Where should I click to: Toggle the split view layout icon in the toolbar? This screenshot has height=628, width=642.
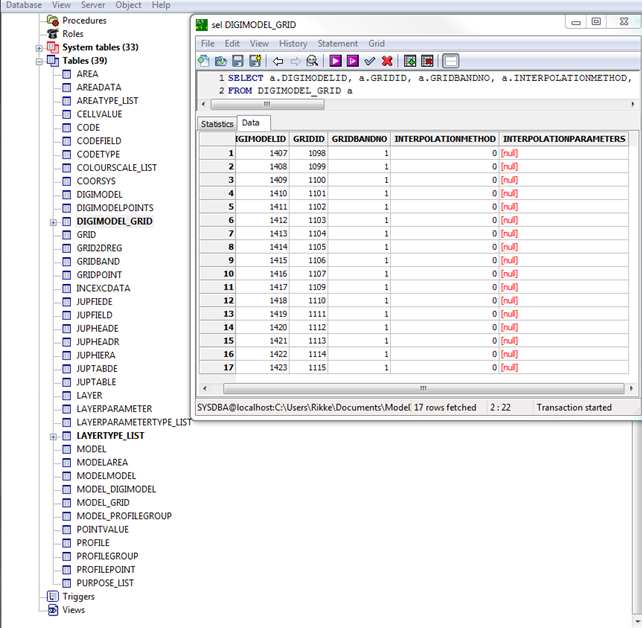(450, 61)
